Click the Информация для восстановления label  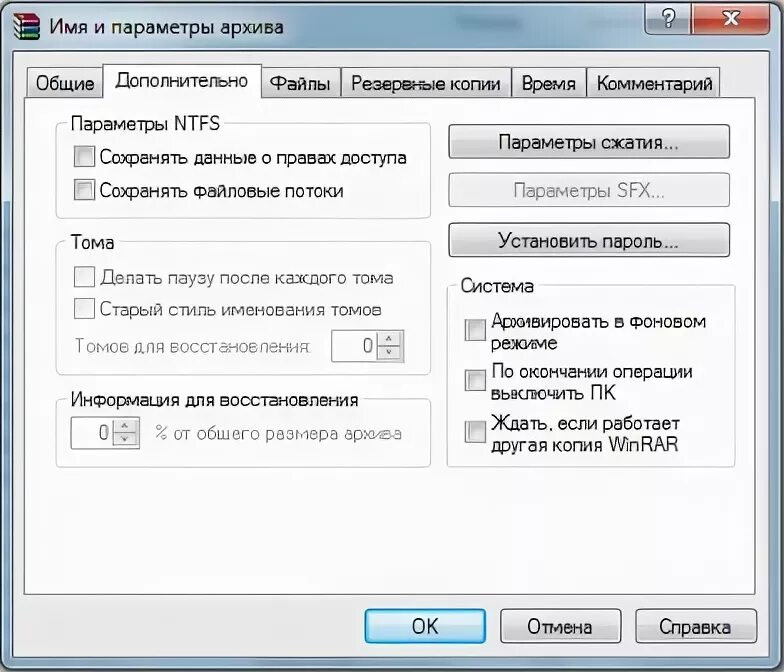pyautogui.click(x=214, y=400)
